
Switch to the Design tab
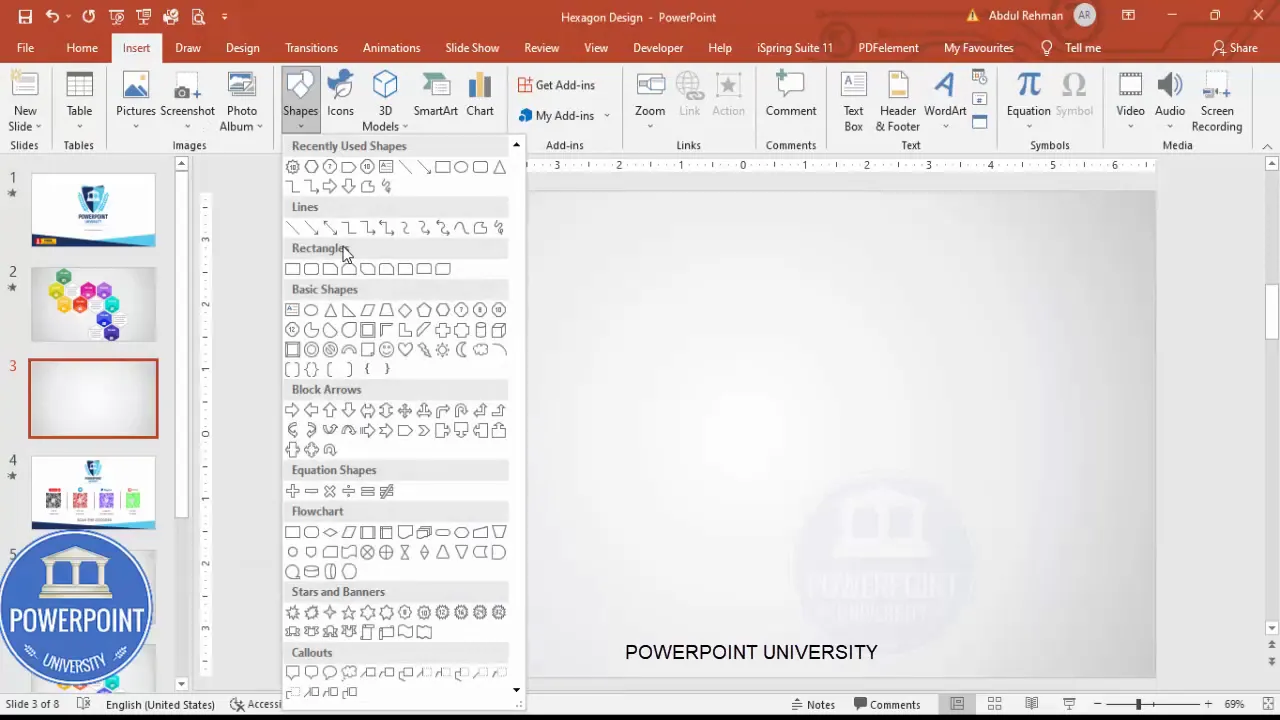pyautogui.click(x=242, y=48)
